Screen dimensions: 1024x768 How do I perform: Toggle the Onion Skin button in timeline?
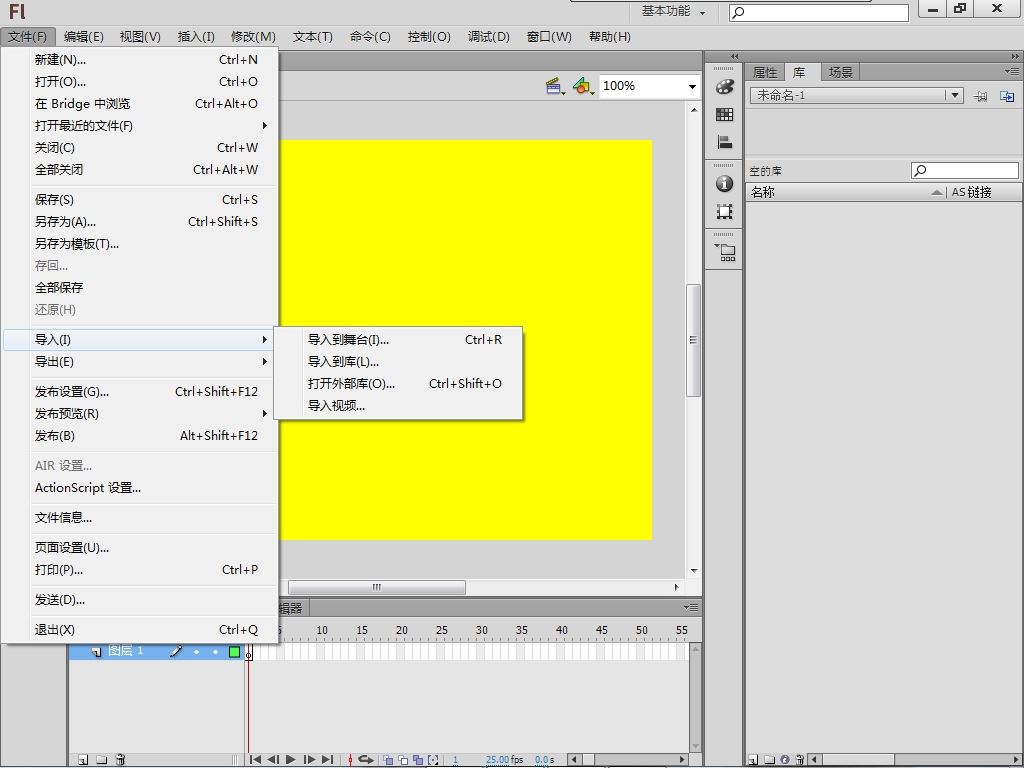[389, 760]
